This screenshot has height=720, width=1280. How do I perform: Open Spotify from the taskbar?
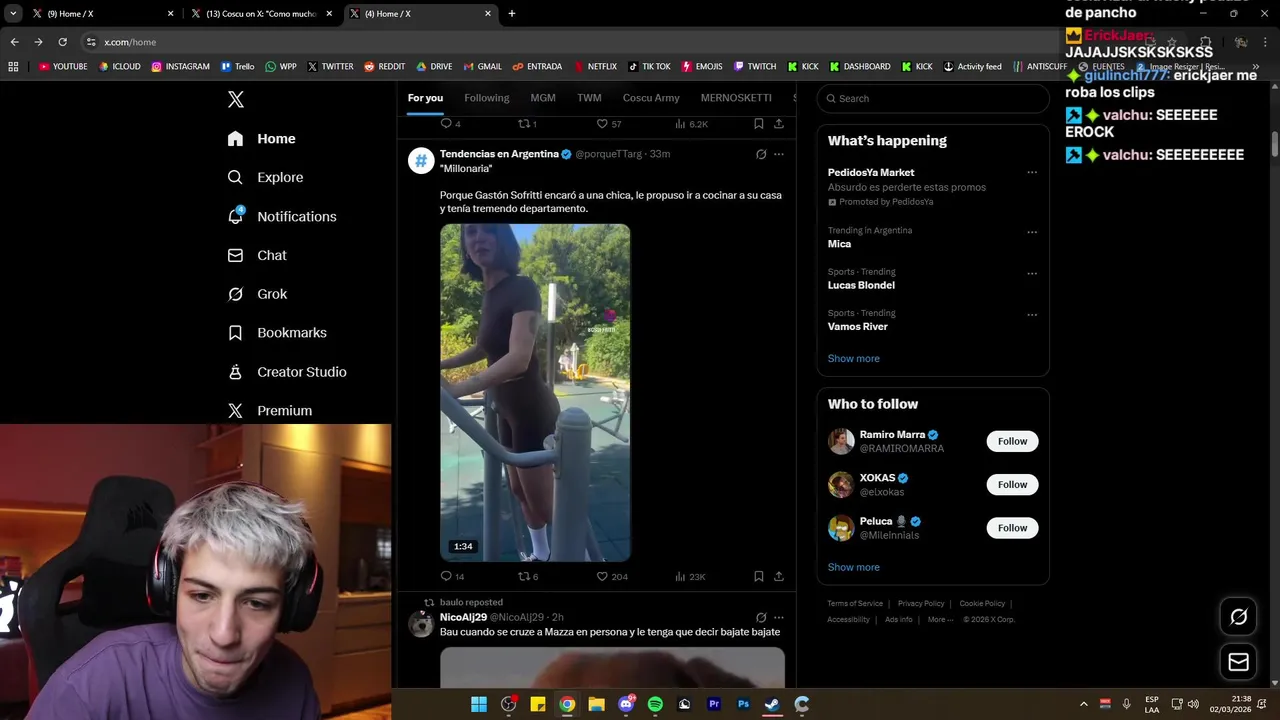click(655, 704)
